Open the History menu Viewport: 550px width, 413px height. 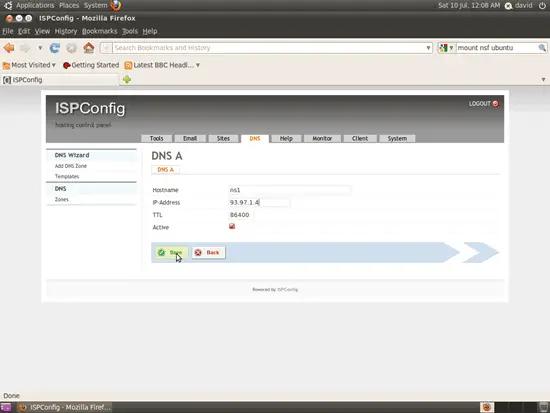[66, 31]
